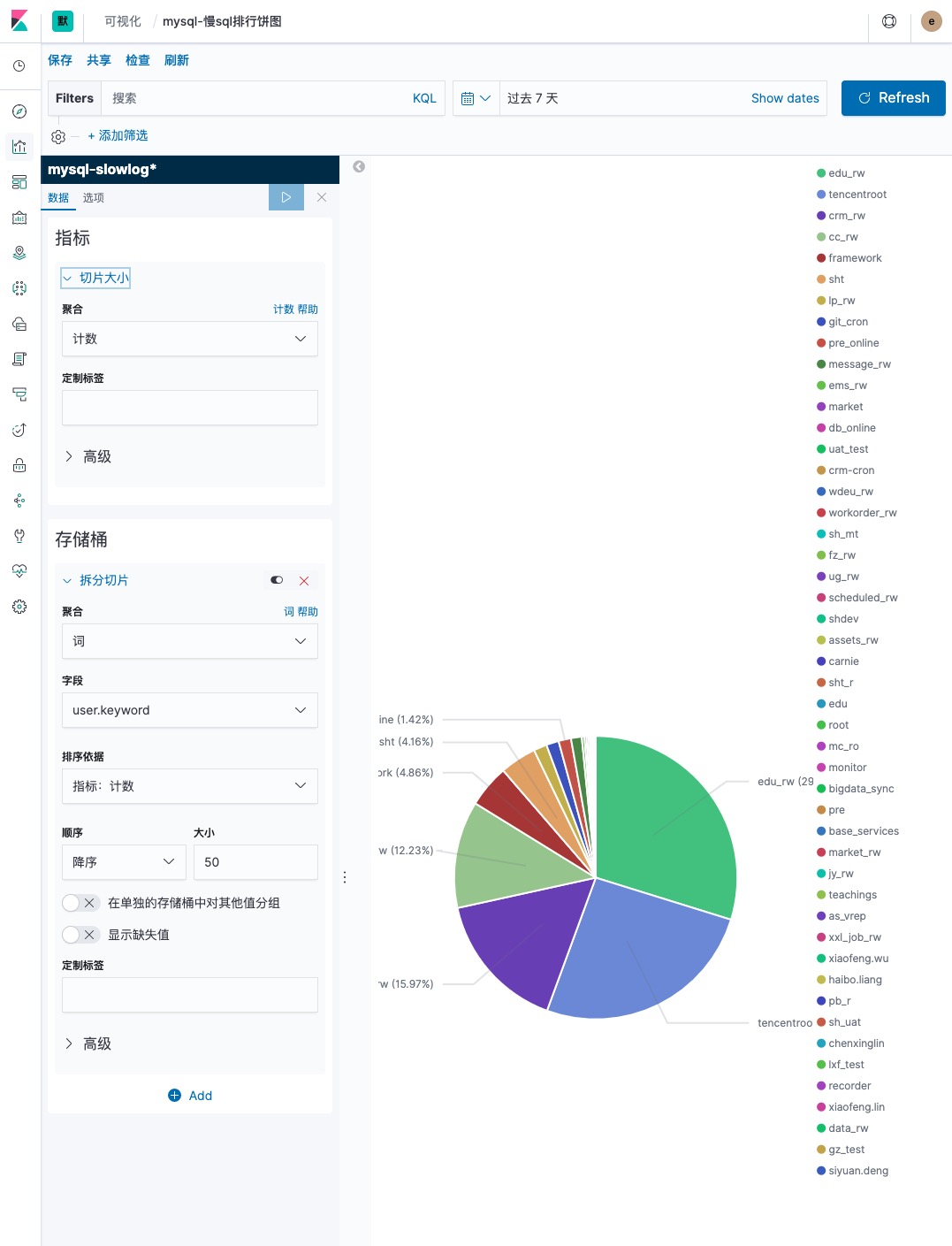Open Canvas icon in sidebar
This screenshot has width=952, height=1246.
click(x=19, y=218)
